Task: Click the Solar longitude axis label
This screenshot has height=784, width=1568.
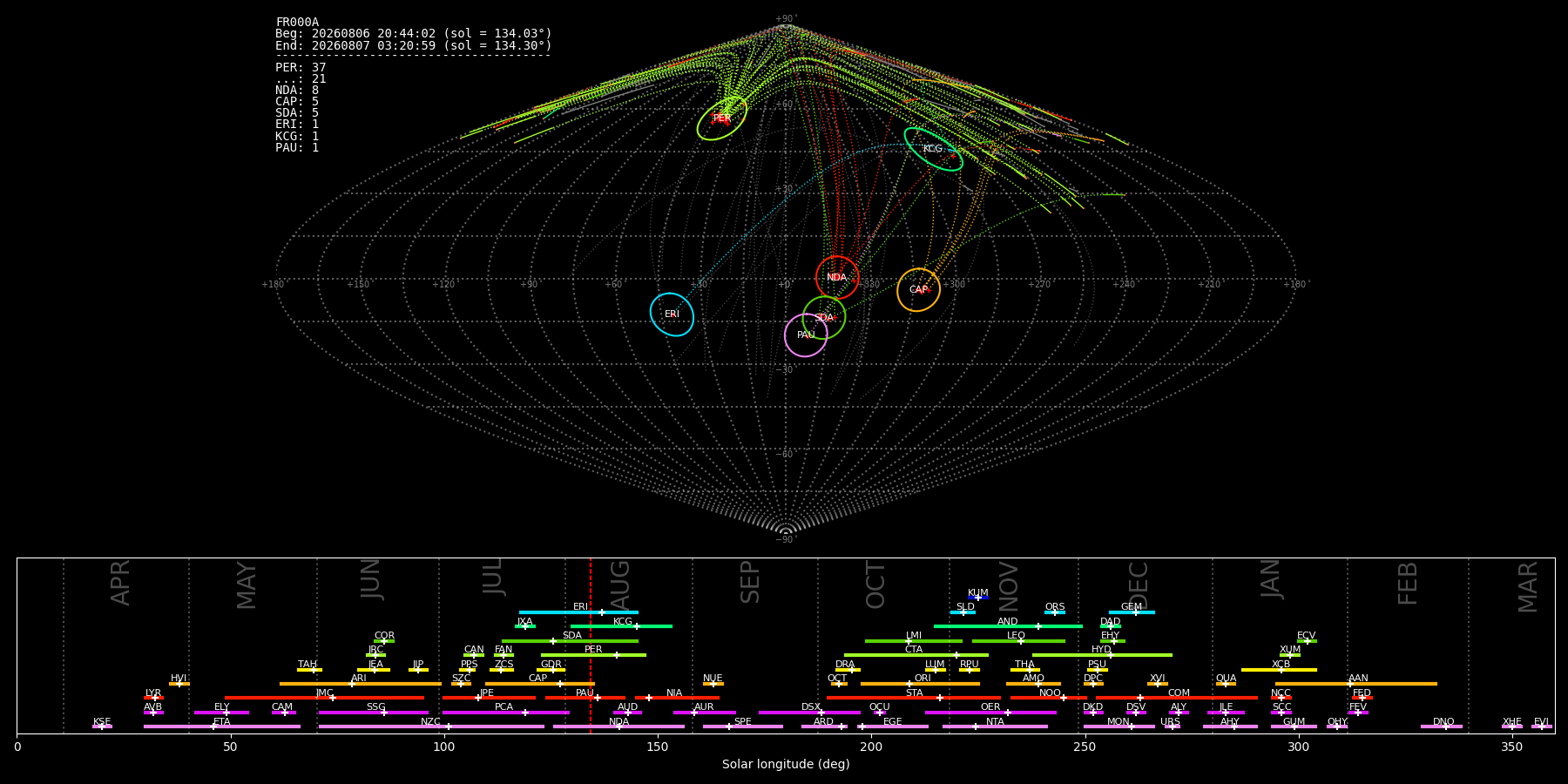Action: click(786, 764)
